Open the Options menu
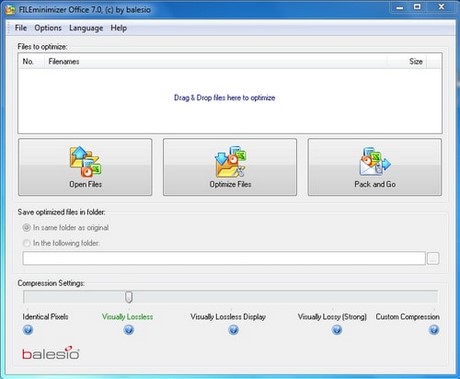Image resolution: width=460 pixels, height=379 pixels. tap(48, 28)
